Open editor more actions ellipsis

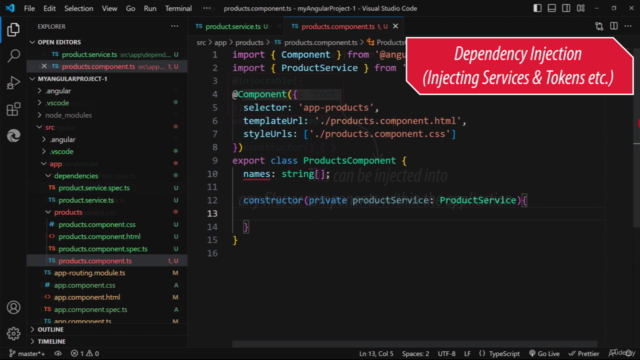pos(628,26)
